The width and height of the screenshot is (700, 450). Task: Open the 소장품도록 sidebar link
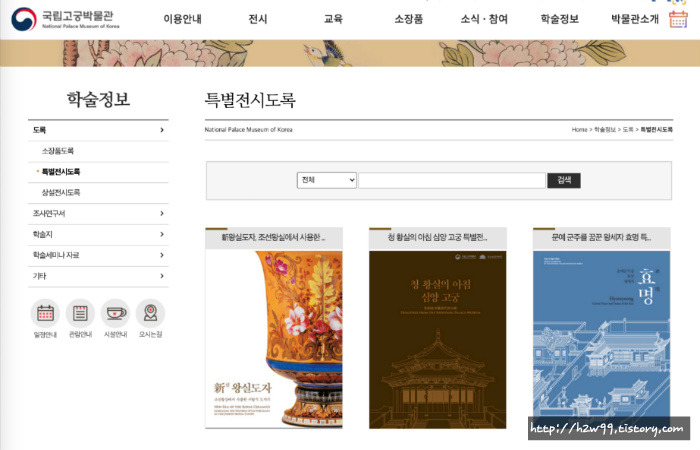click(x=58, y=151)
